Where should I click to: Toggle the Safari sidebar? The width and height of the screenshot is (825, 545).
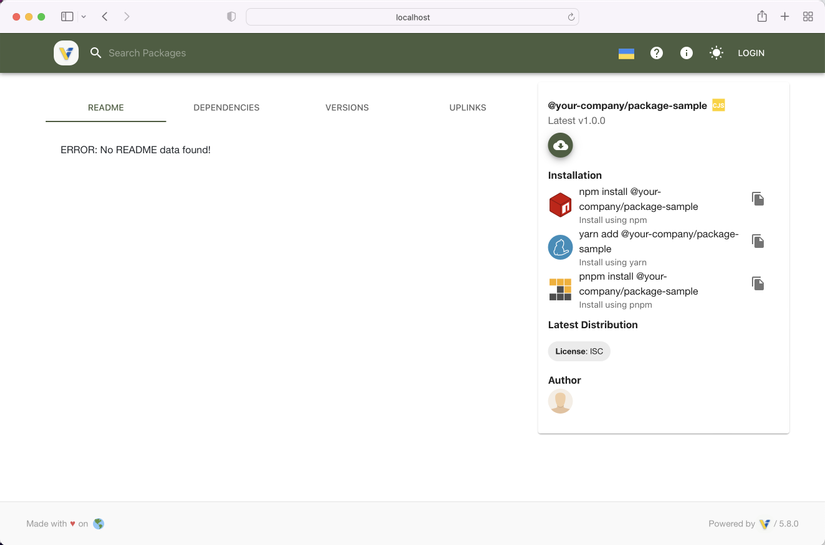tap(67, 17)
